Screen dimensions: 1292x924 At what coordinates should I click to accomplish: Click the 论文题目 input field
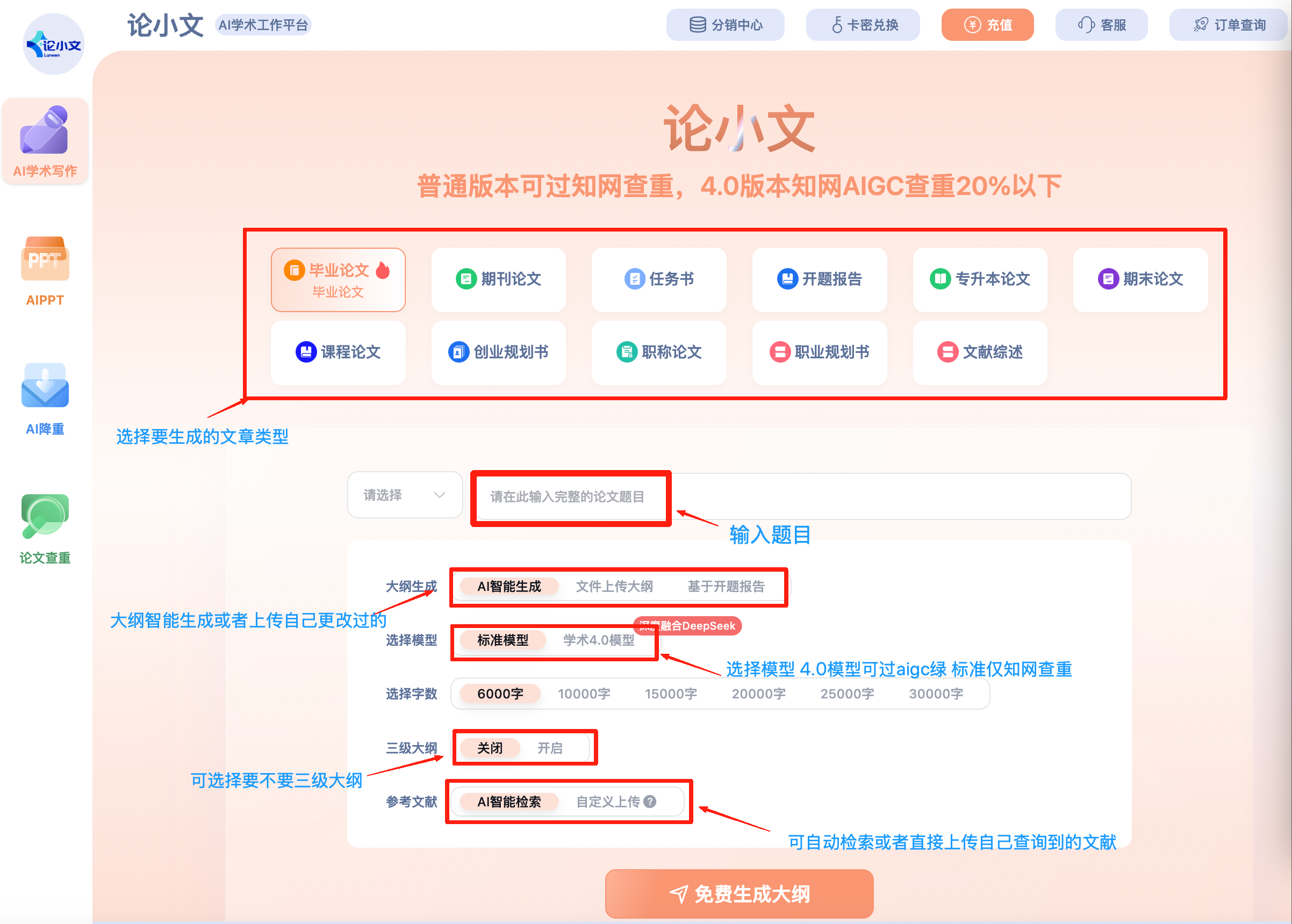[803, 497]
